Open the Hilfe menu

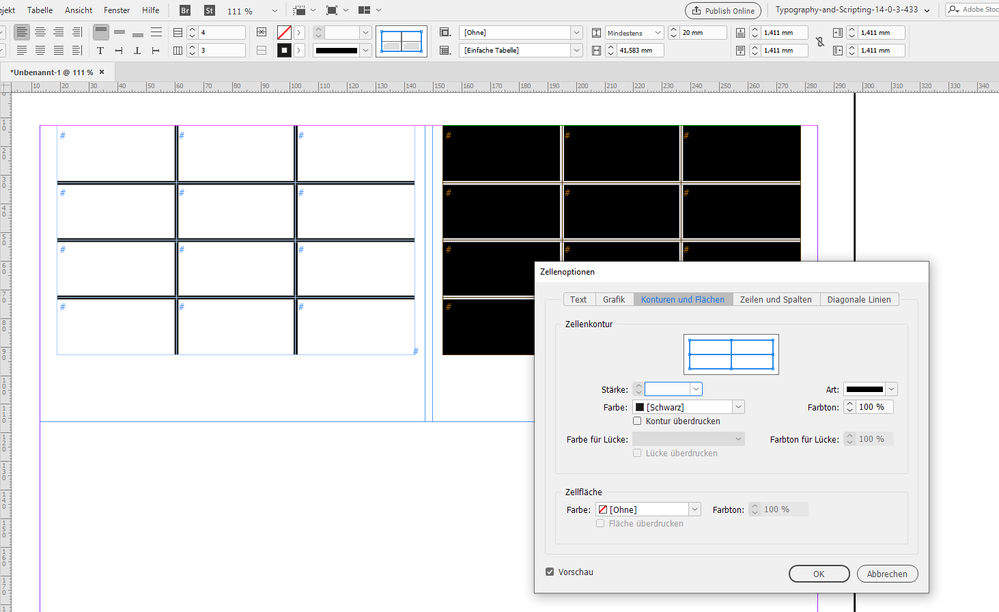click(150, 10)
